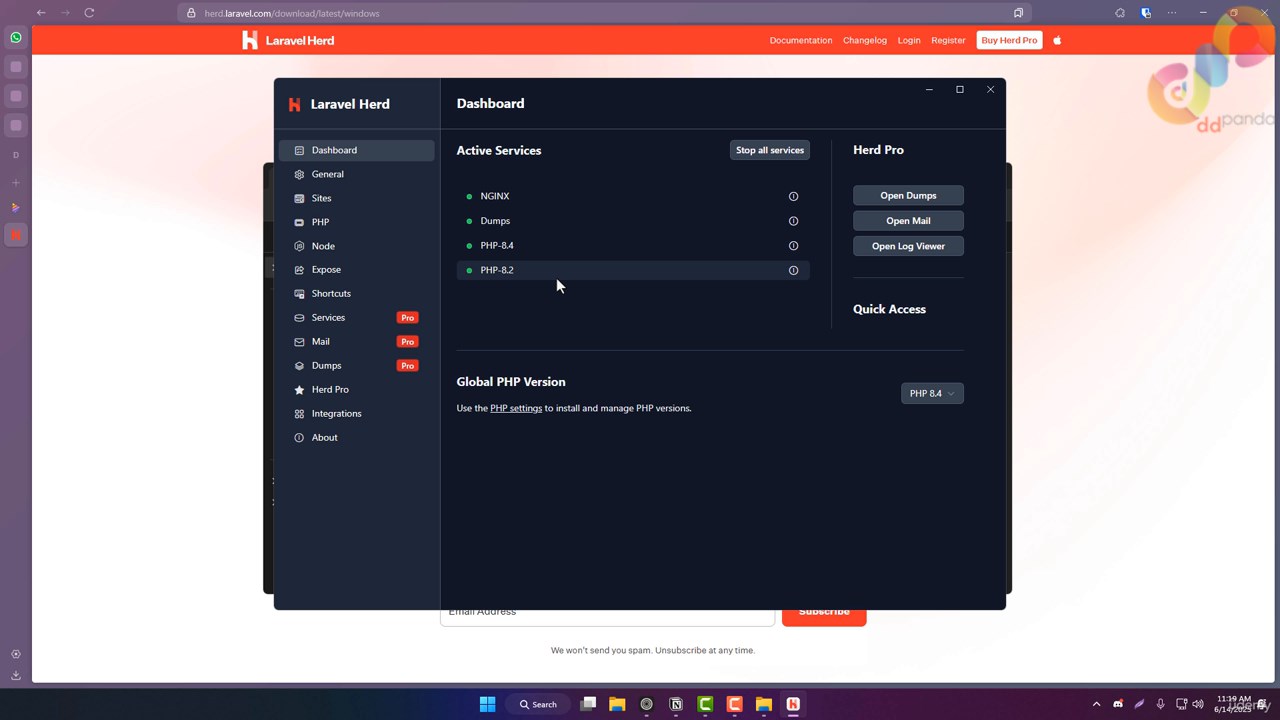The width and height of the screenshot is (1280, 720).
Task: Open the About section
Action: (x=356, y=438)
